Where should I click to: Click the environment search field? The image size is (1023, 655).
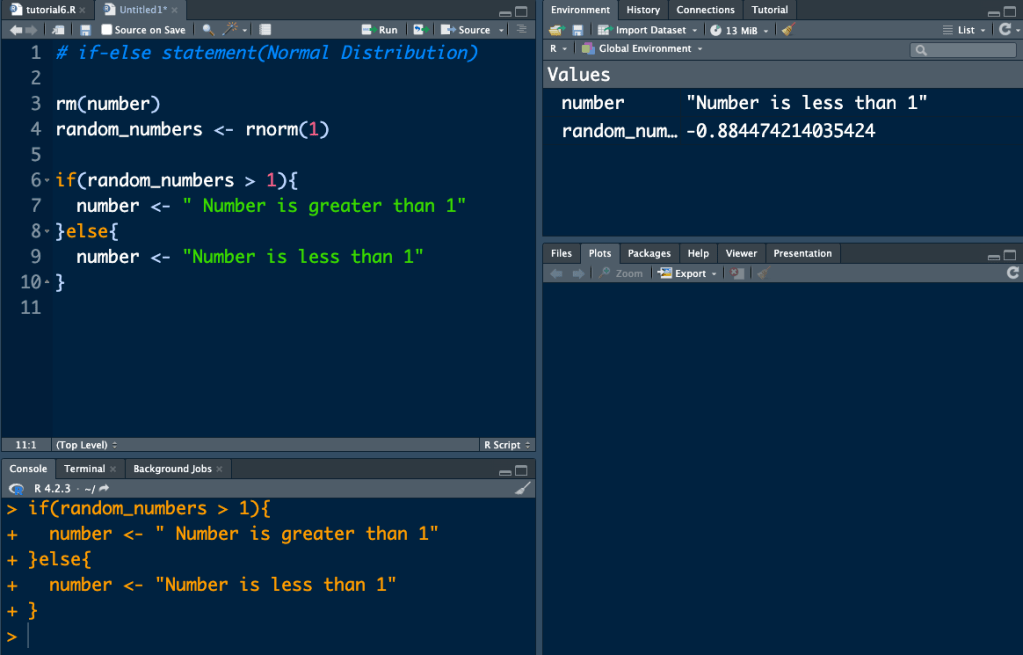coord(963,49)
